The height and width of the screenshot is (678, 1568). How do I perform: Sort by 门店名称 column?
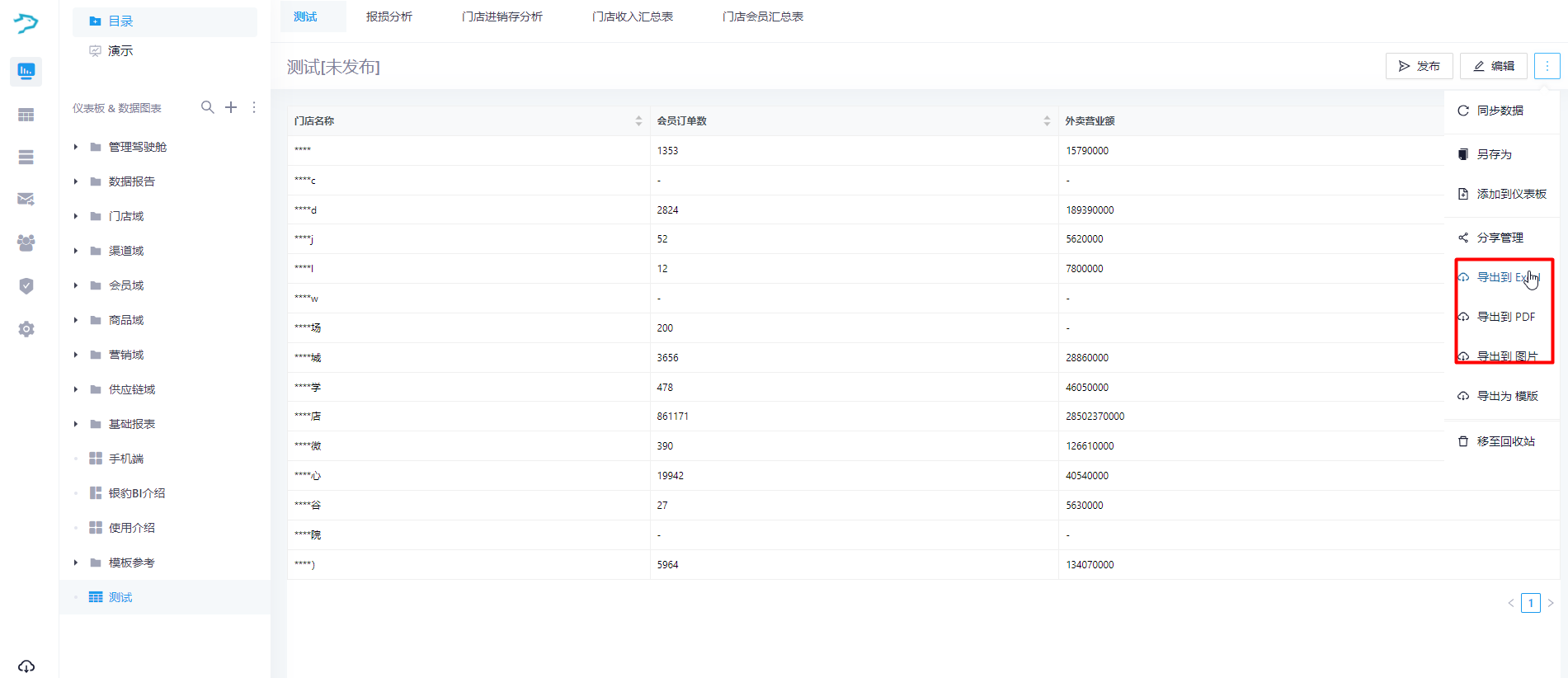(x=638, y=121)
